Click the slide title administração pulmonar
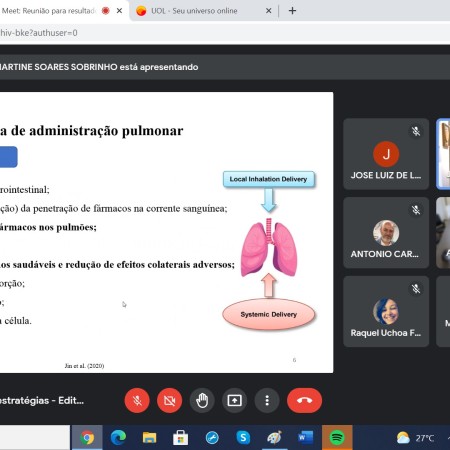 (x=92, y=131)
